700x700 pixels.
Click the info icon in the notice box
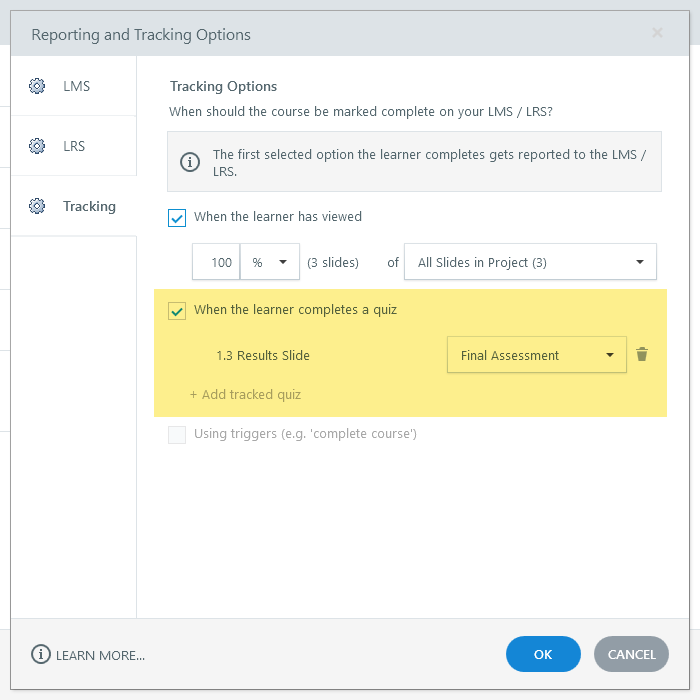pos(189,161)
